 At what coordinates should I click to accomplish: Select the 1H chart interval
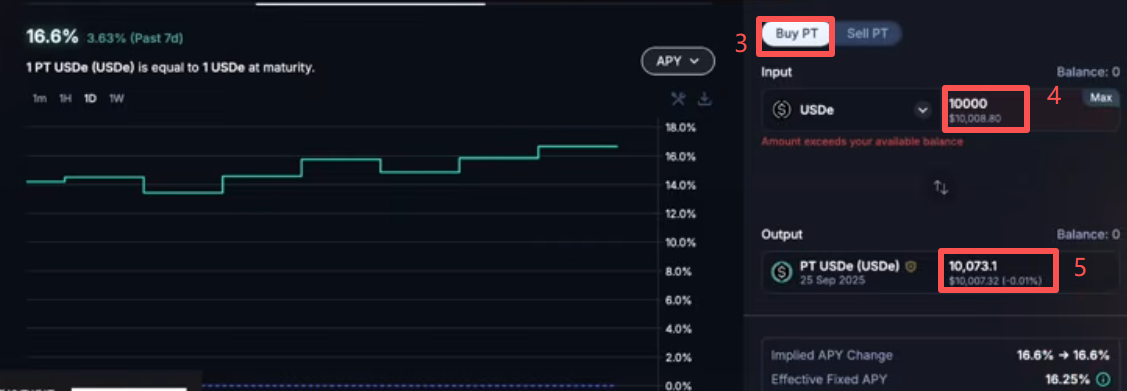(x=65, y=98)
